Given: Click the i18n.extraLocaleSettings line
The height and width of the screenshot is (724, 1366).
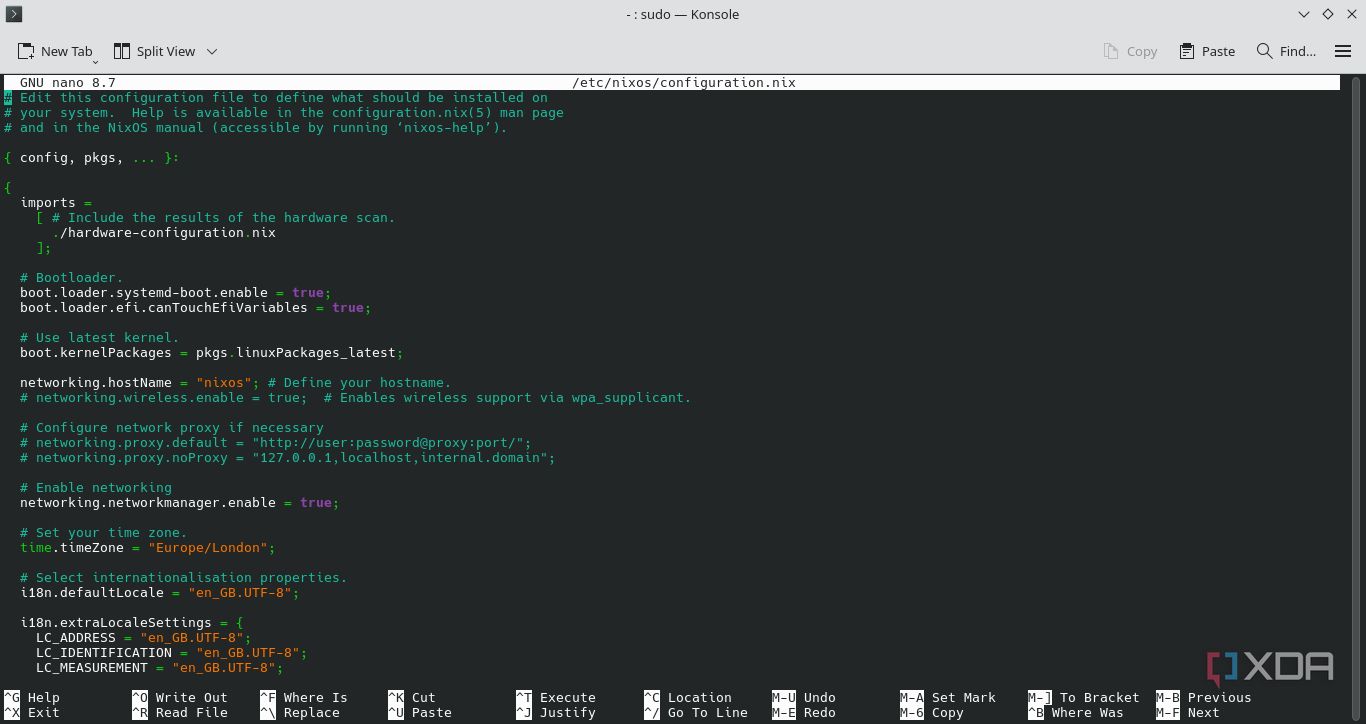Looking at the screenshot, I should 132,623.
